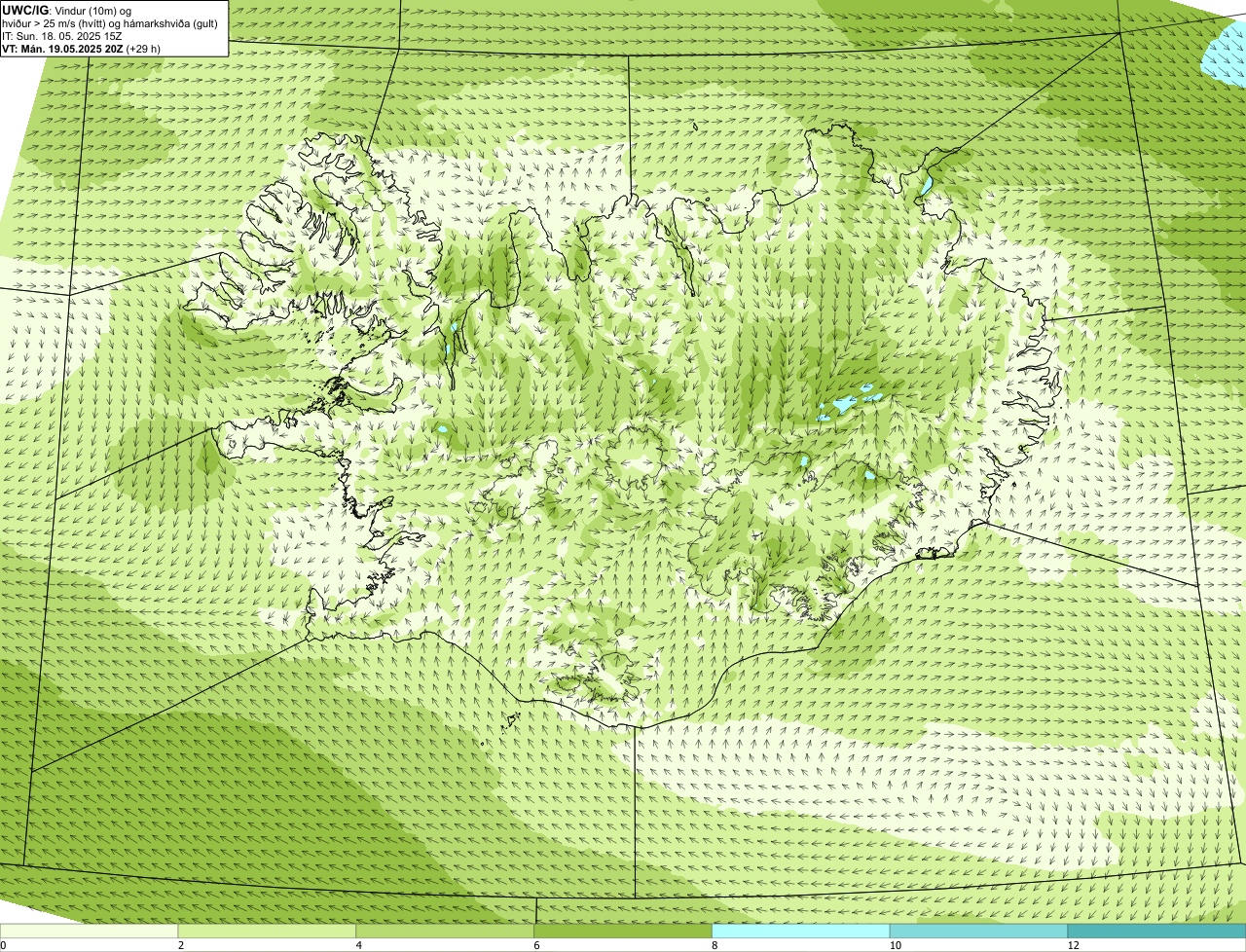Click the '8' tick label under color bar
The image size is (1246, 952).
click(715, 945)
